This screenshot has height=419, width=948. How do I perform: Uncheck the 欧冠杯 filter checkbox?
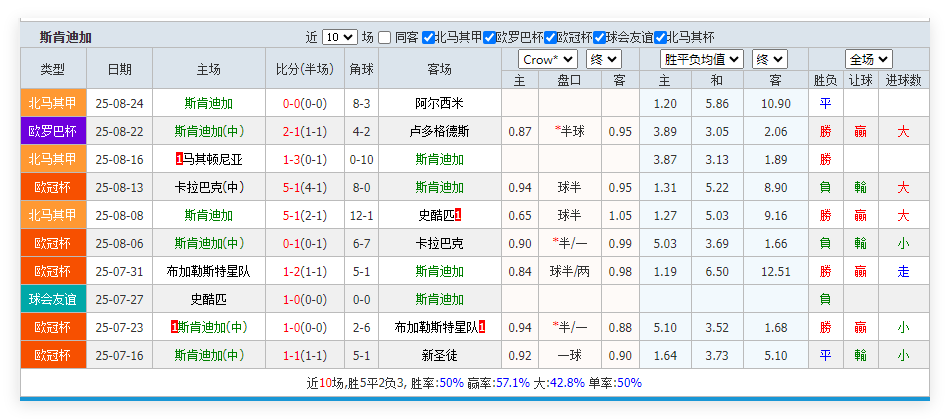(x=551, y=37)
